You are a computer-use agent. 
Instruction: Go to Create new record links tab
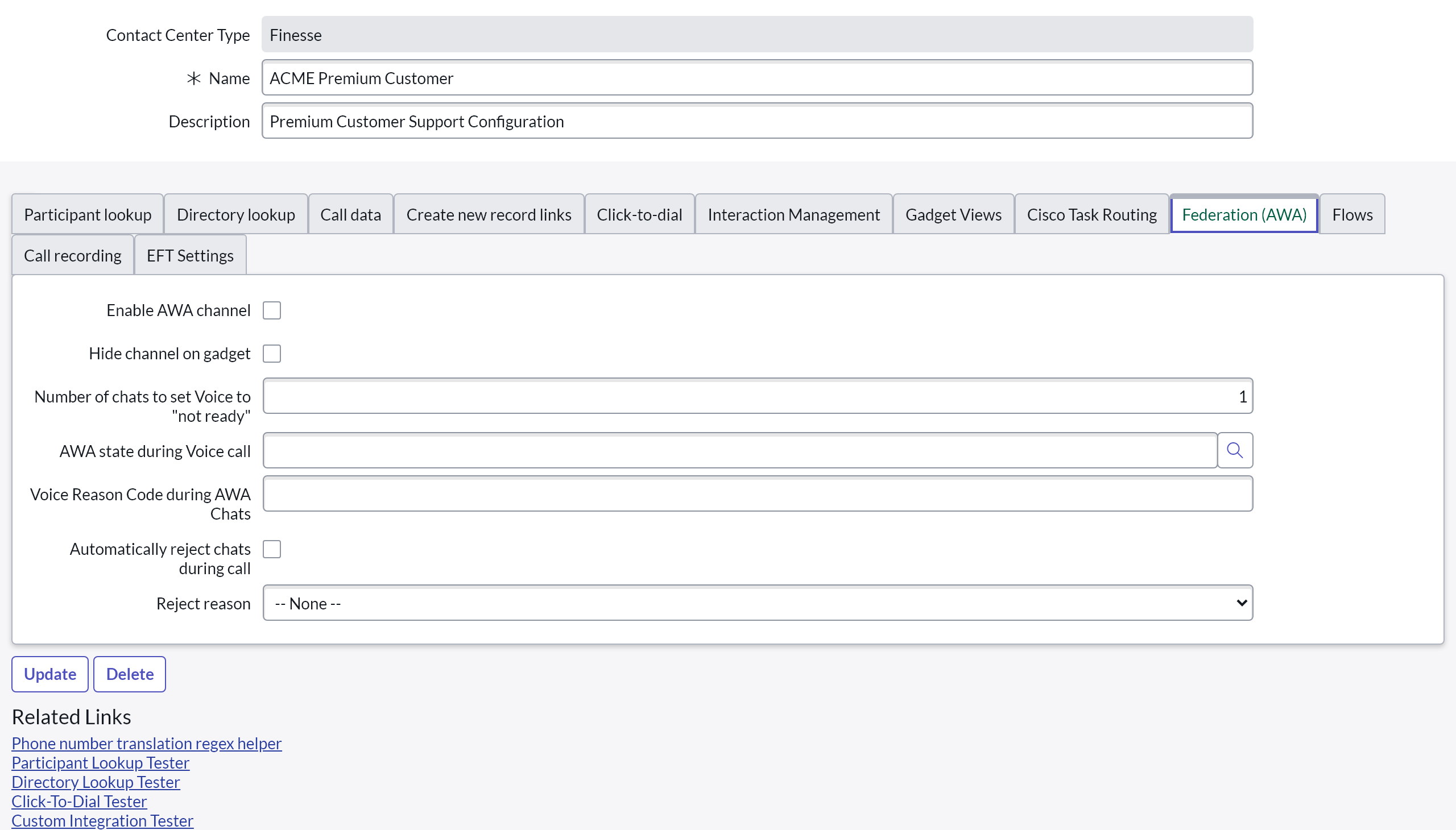pyautogui.click(x=488, y=214)
